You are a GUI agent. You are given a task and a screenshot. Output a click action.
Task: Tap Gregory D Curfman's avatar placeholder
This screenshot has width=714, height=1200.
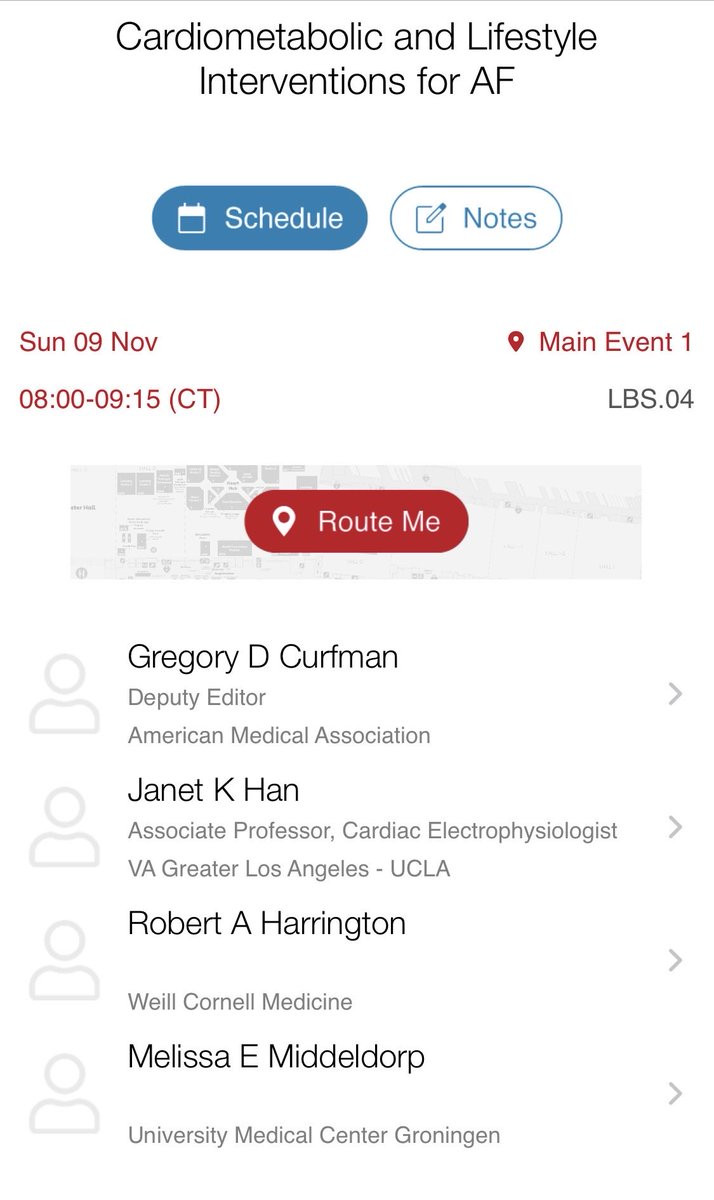65,695
